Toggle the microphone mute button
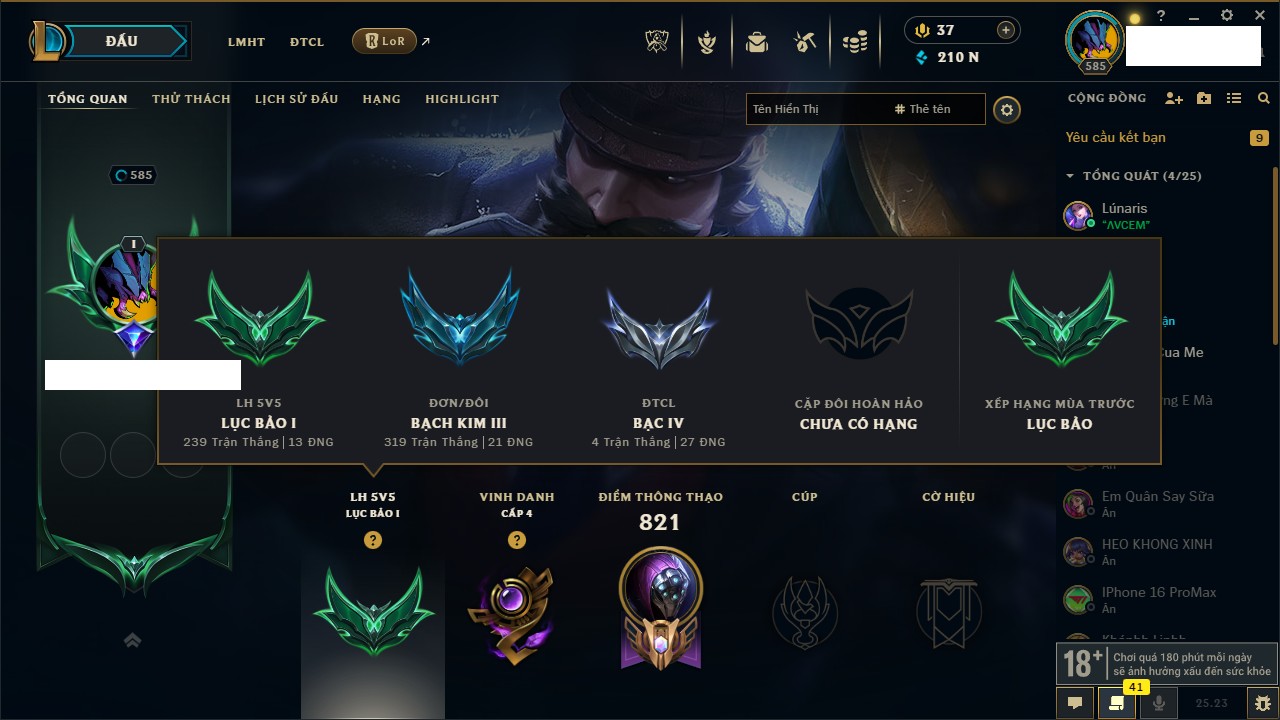 tap(1159, 703)
